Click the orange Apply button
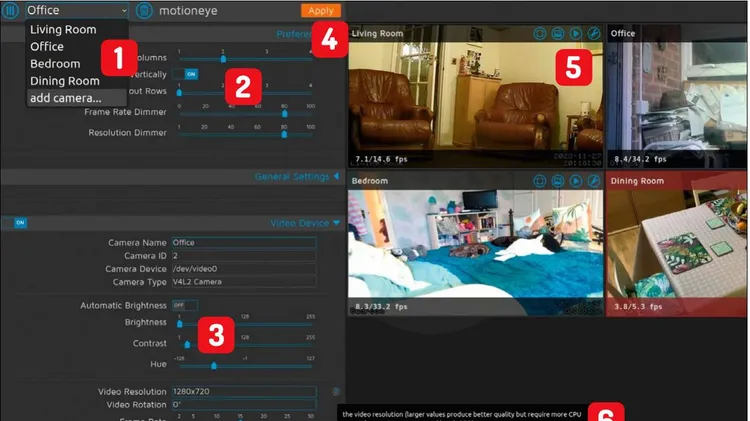 [x=321, y=11]
